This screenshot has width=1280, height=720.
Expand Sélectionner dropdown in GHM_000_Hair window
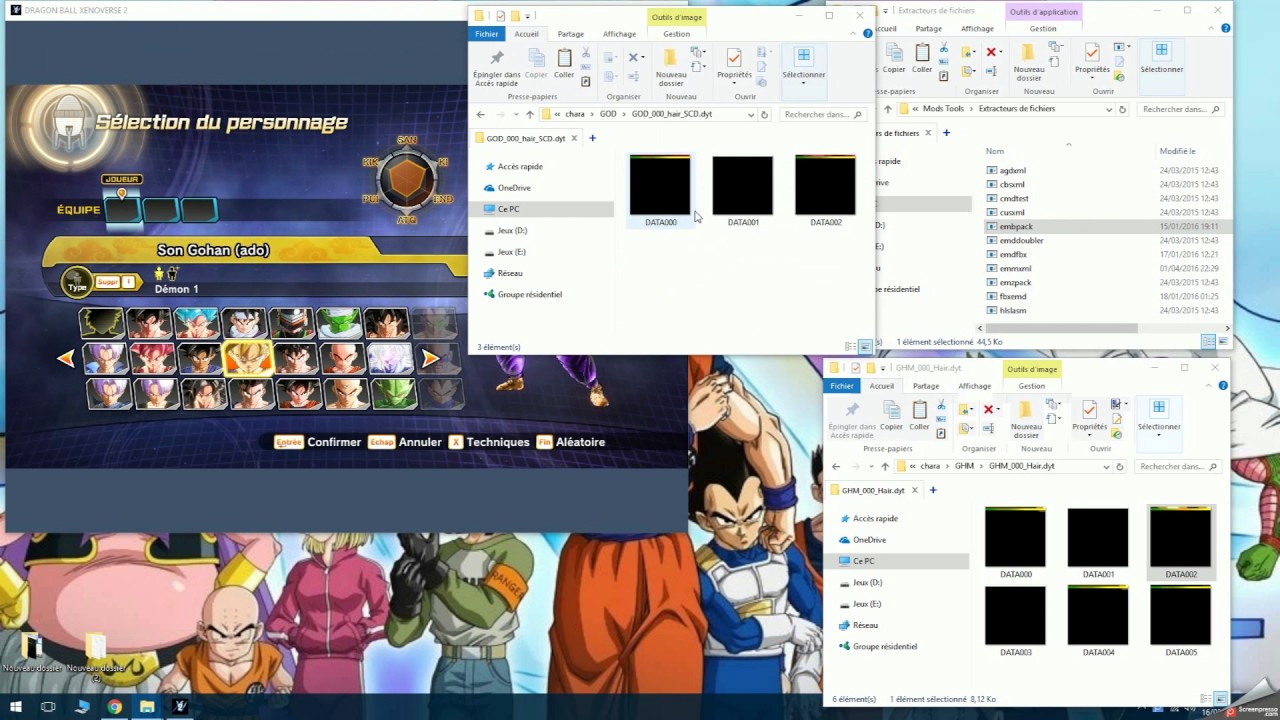[1159, 436]
